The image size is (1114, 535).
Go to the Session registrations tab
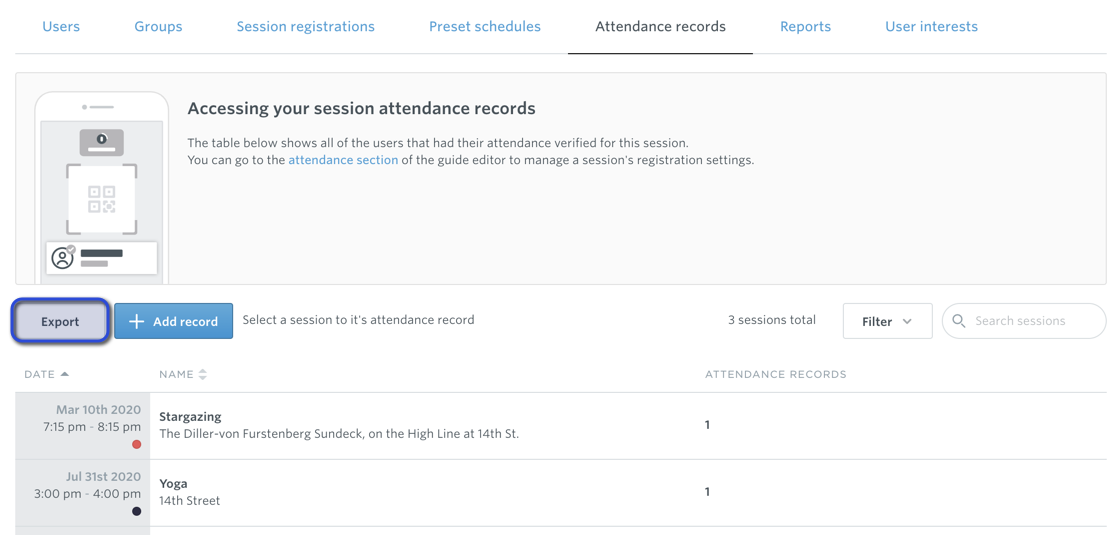point(305,26)
